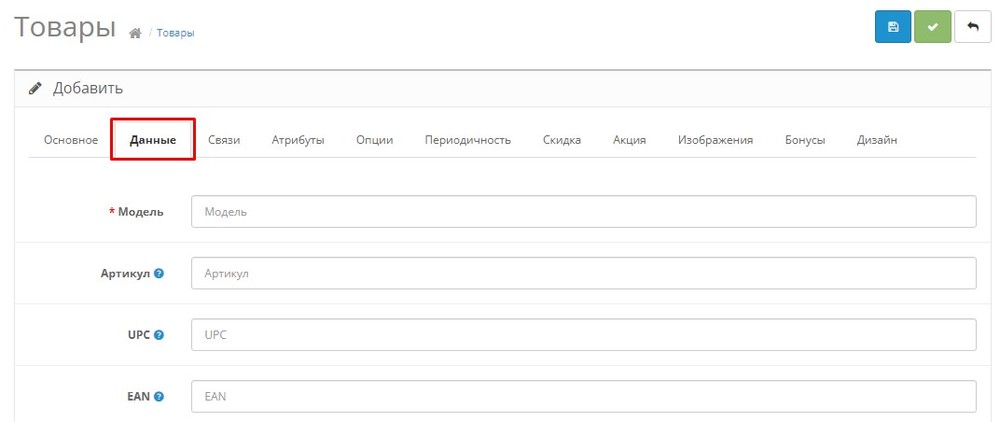The image size is (1000, 422).
Task: Click the help icon next to Артикул
Action: coord(159,273)
